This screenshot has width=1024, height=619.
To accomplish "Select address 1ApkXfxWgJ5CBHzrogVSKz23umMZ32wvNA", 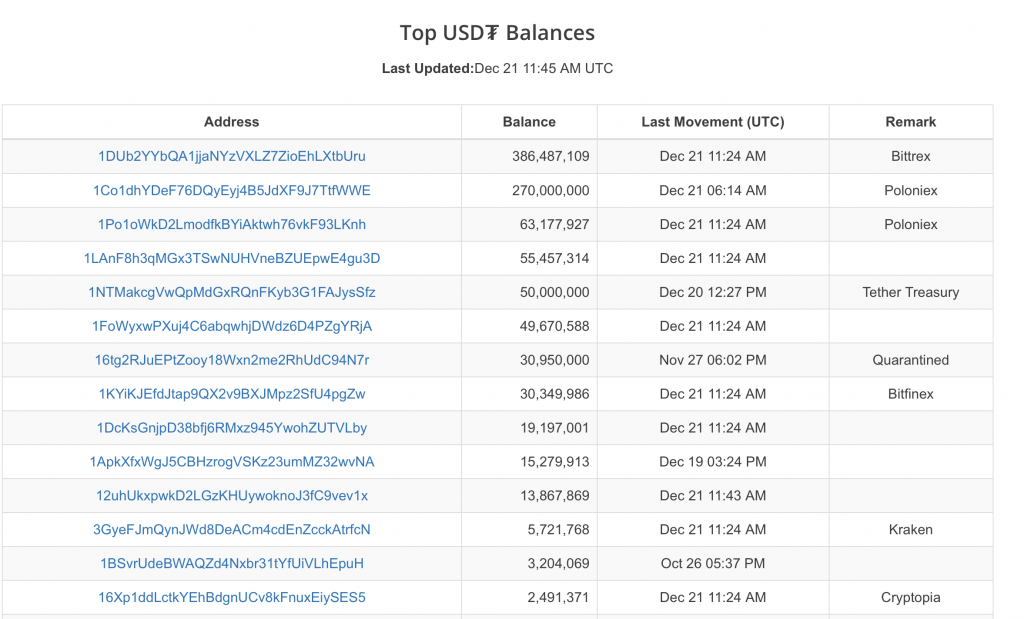I will pos(231,462).
